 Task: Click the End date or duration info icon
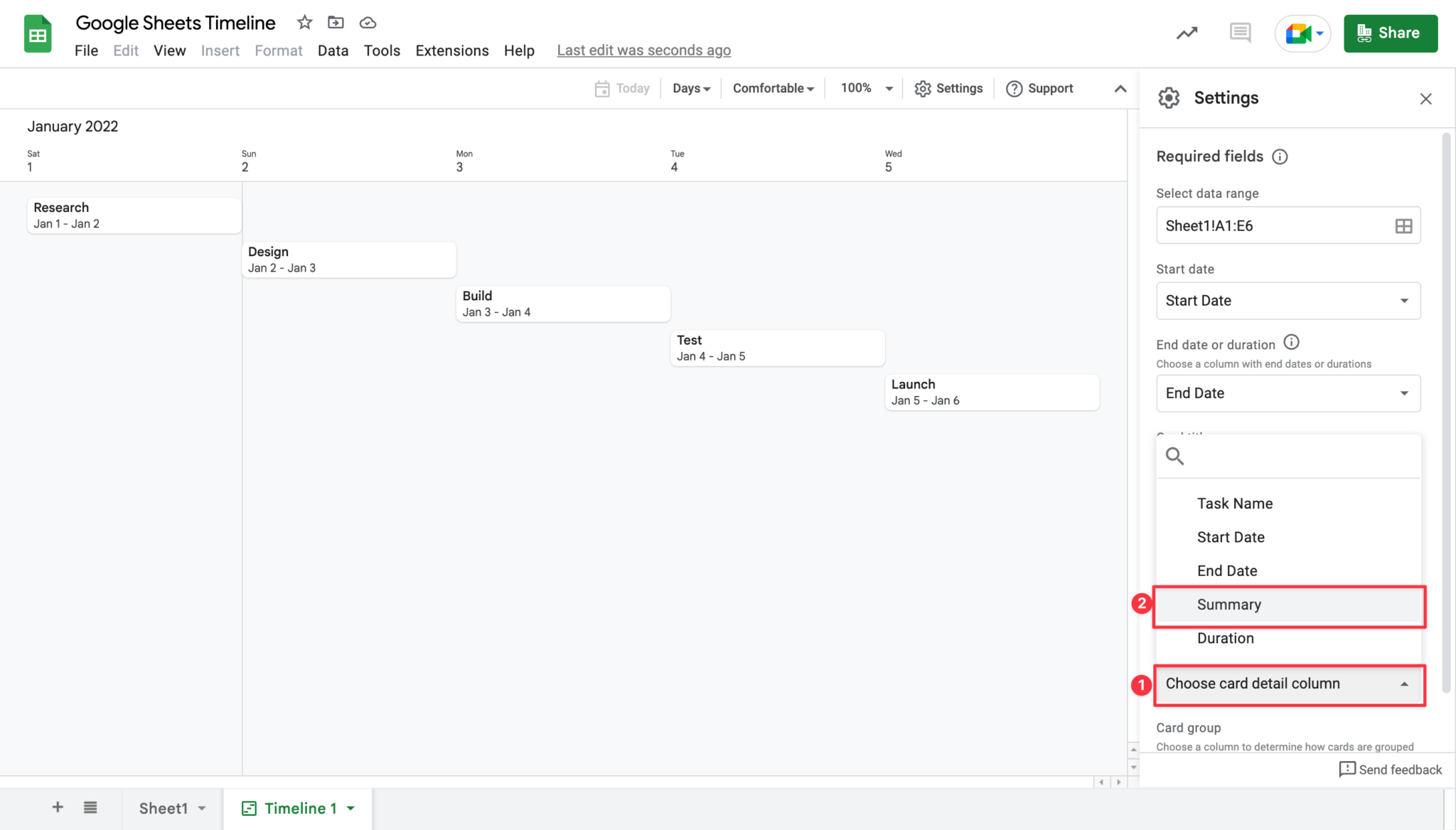coord(1291,343)
